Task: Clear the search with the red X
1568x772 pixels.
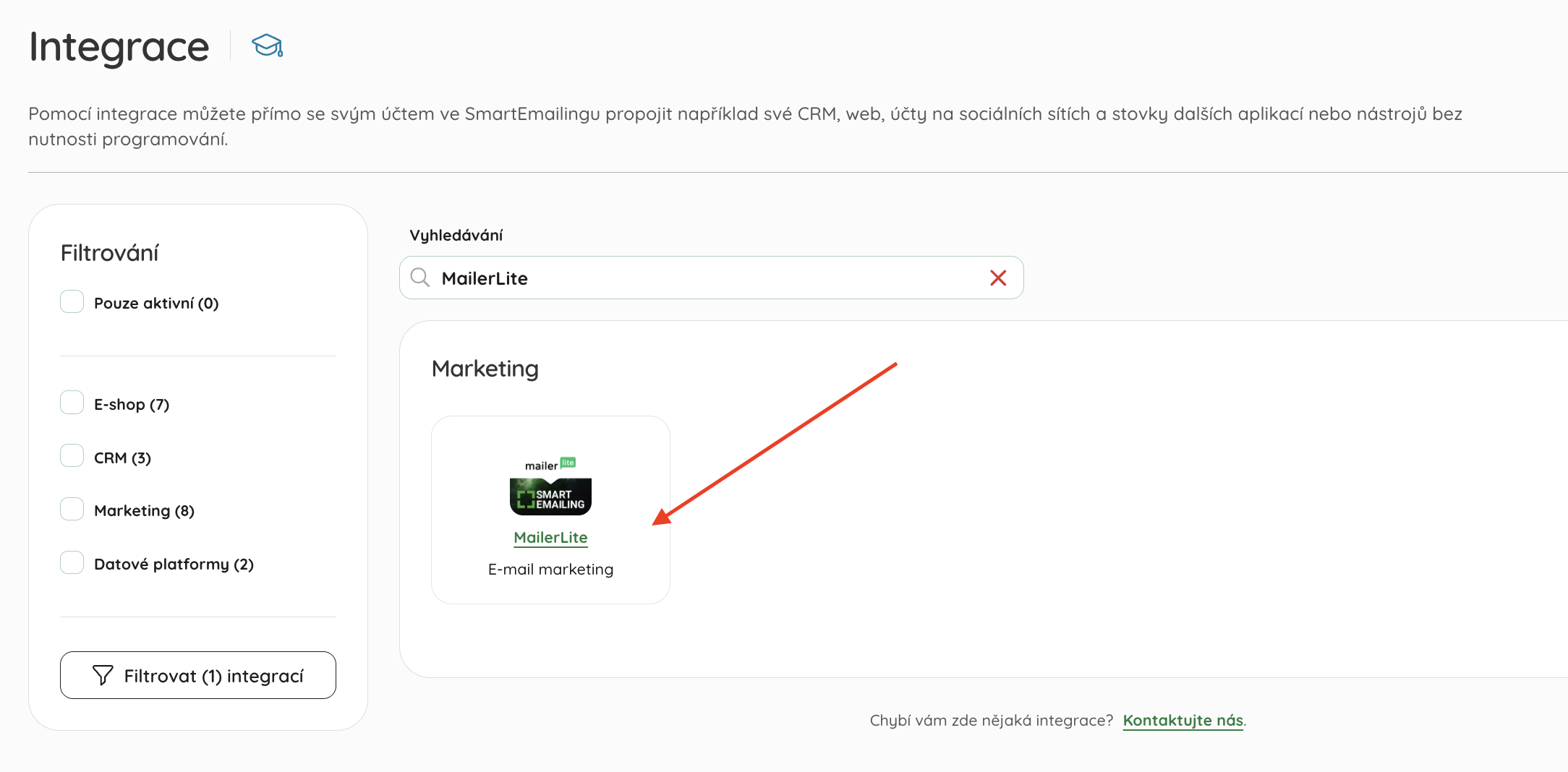Action: [x=998, y=278]
